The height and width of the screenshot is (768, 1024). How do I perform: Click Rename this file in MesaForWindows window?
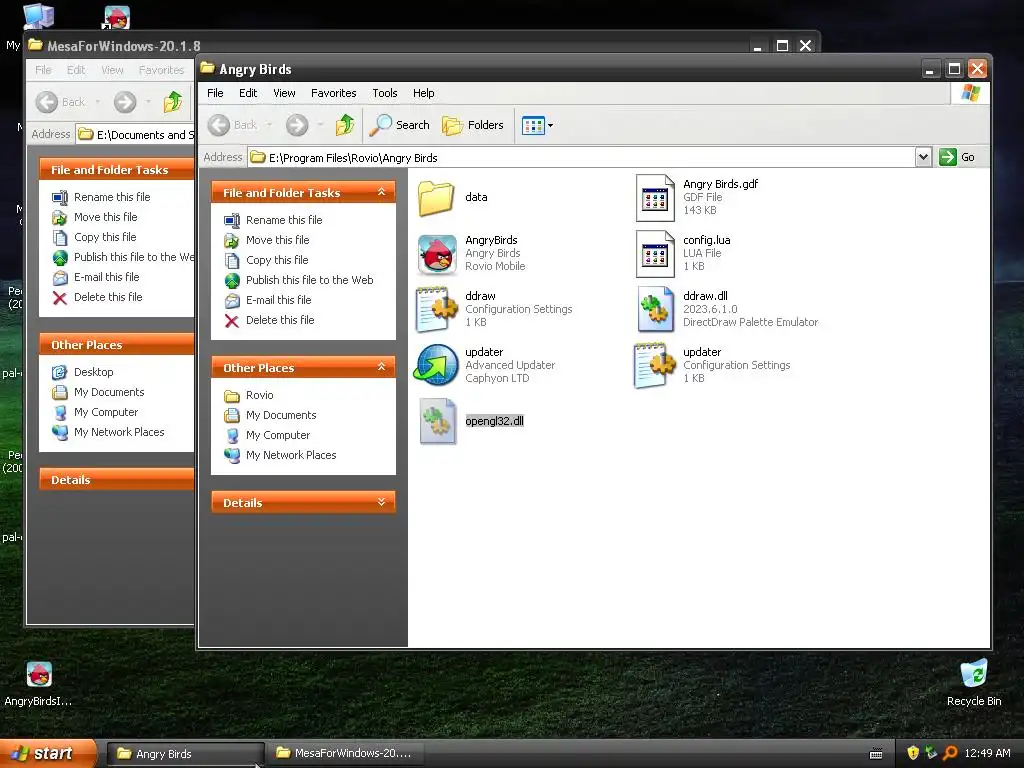click(x=112, y=197)
